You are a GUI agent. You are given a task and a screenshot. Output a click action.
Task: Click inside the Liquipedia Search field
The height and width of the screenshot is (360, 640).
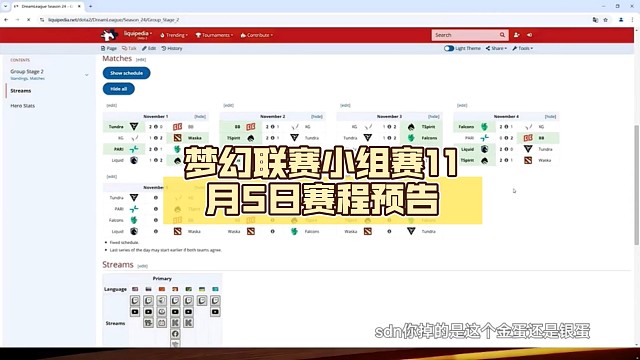point(465,35)
